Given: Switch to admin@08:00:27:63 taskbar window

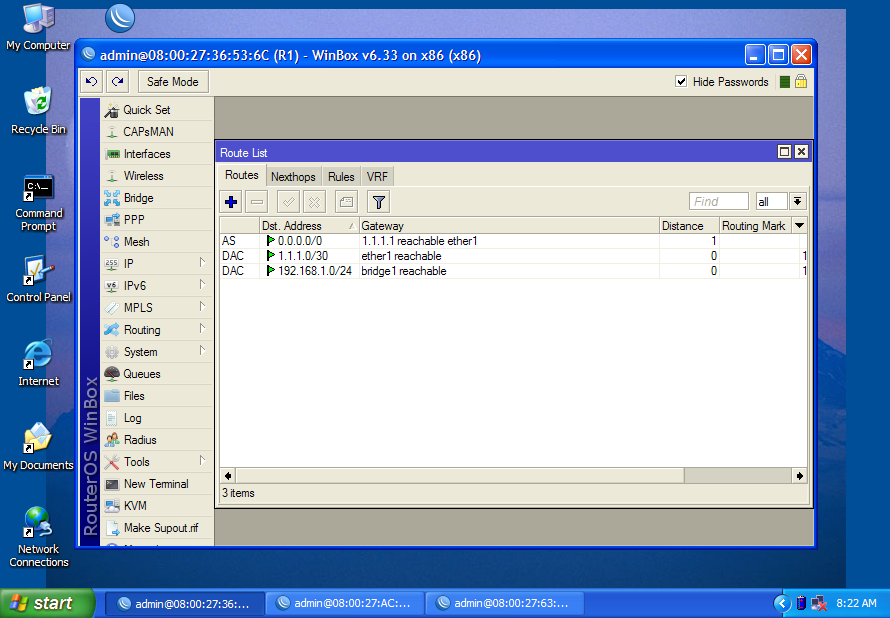Looking at the screenshot, I should point(505,603).
